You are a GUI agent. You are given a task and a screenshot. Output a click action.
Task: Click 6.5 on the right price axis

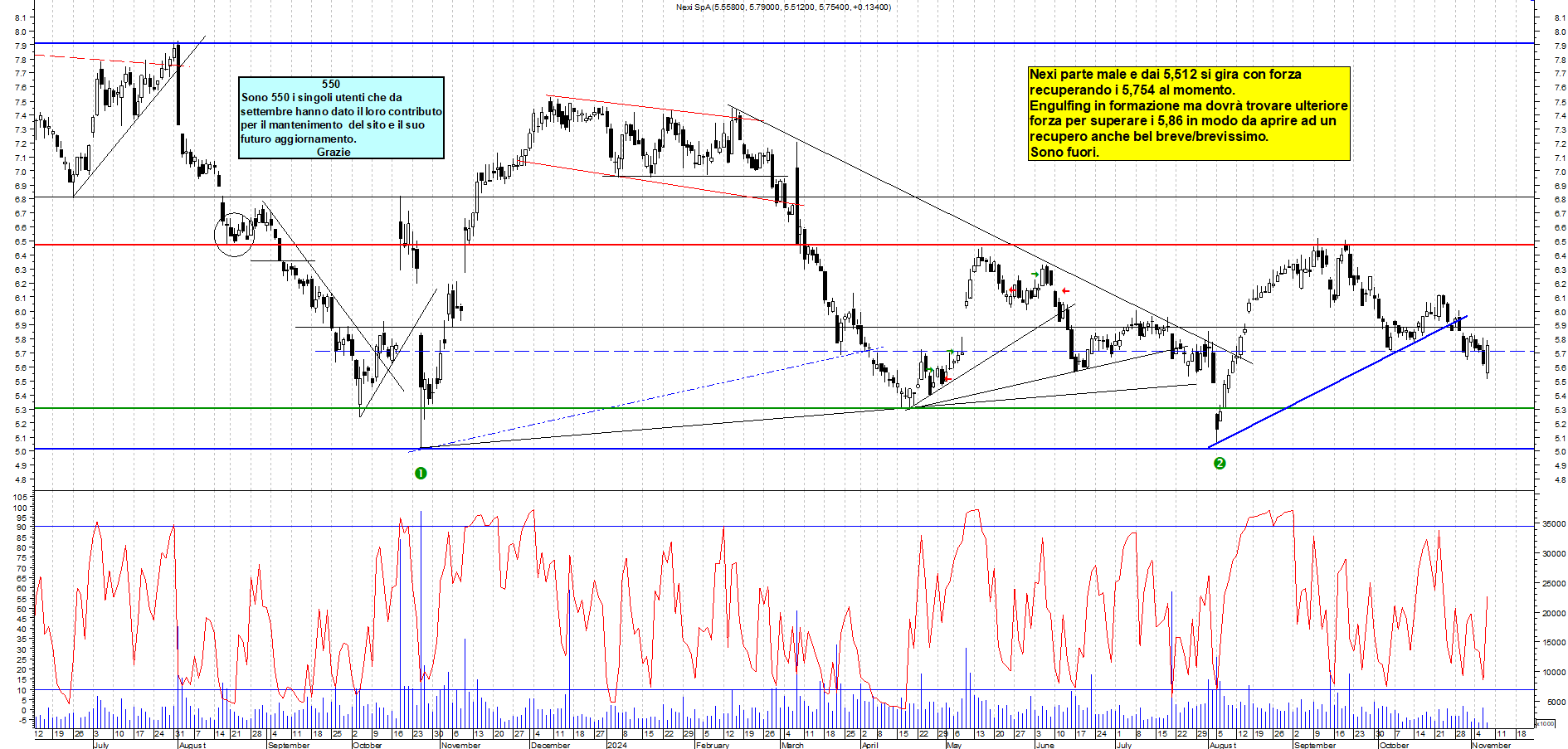1560,241
